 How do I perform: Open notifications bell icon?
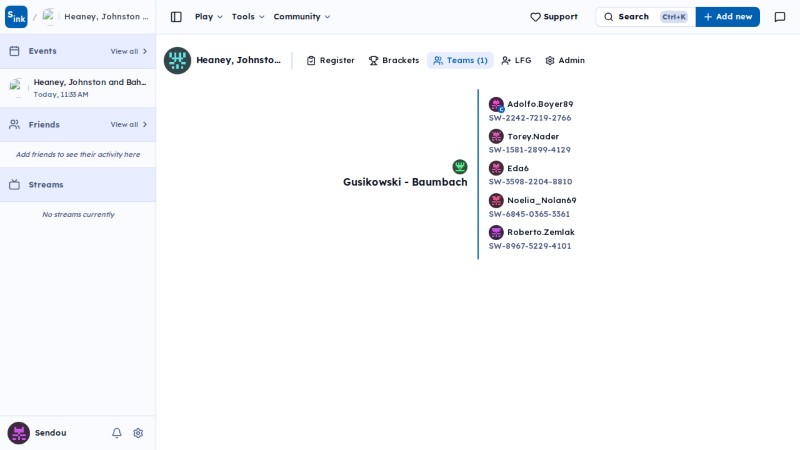pos(117,433)
